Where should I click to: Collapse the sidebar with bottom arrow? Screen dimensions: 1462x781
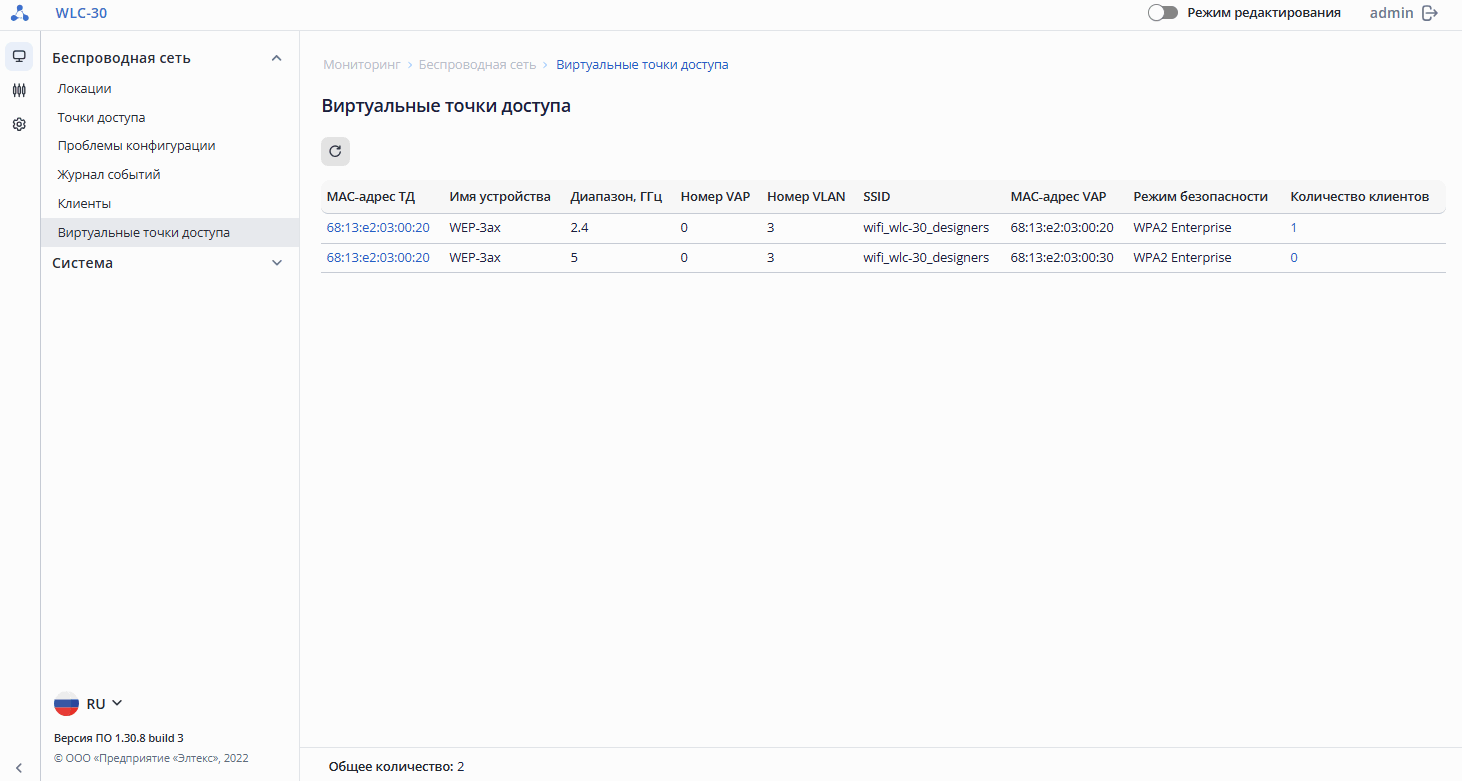19,768
